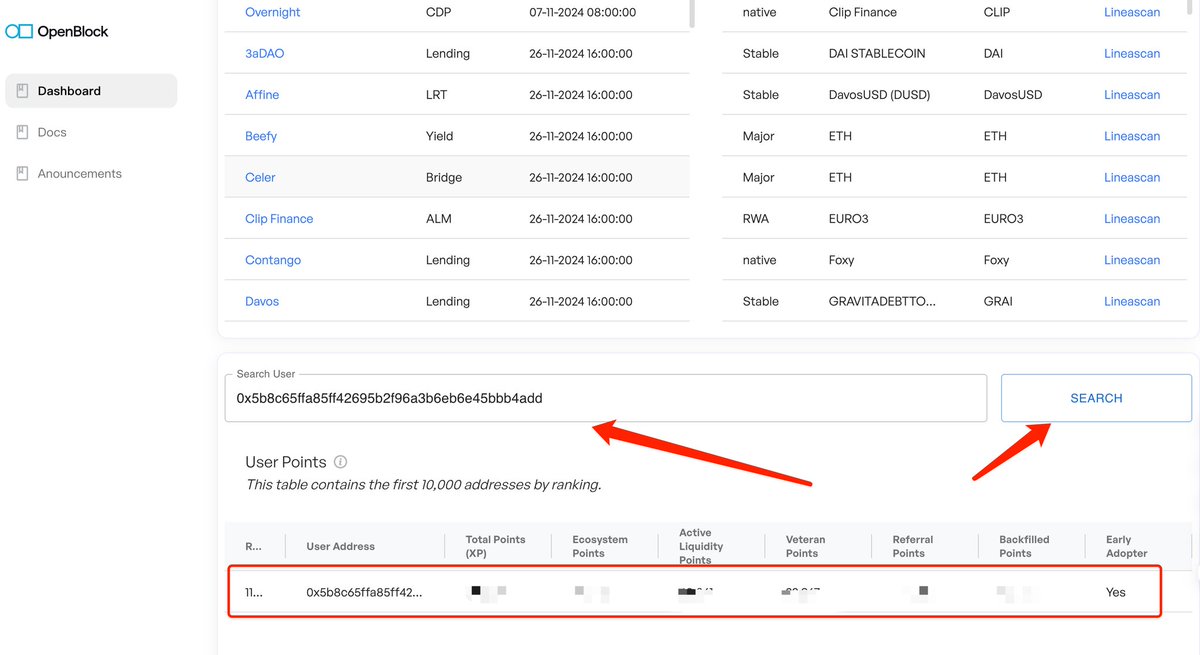Open the 3aDAO protocol link
1200x655 pixels.
click(x=265, y=53)
